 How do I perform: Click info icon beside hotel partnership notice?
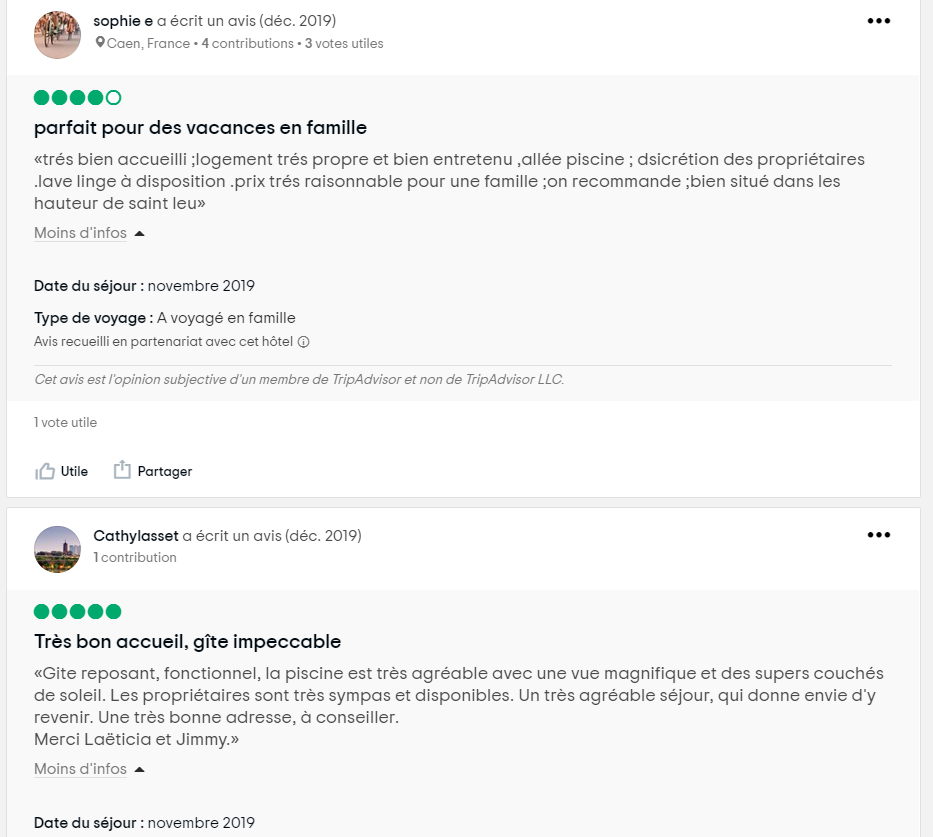pos(304,342)
